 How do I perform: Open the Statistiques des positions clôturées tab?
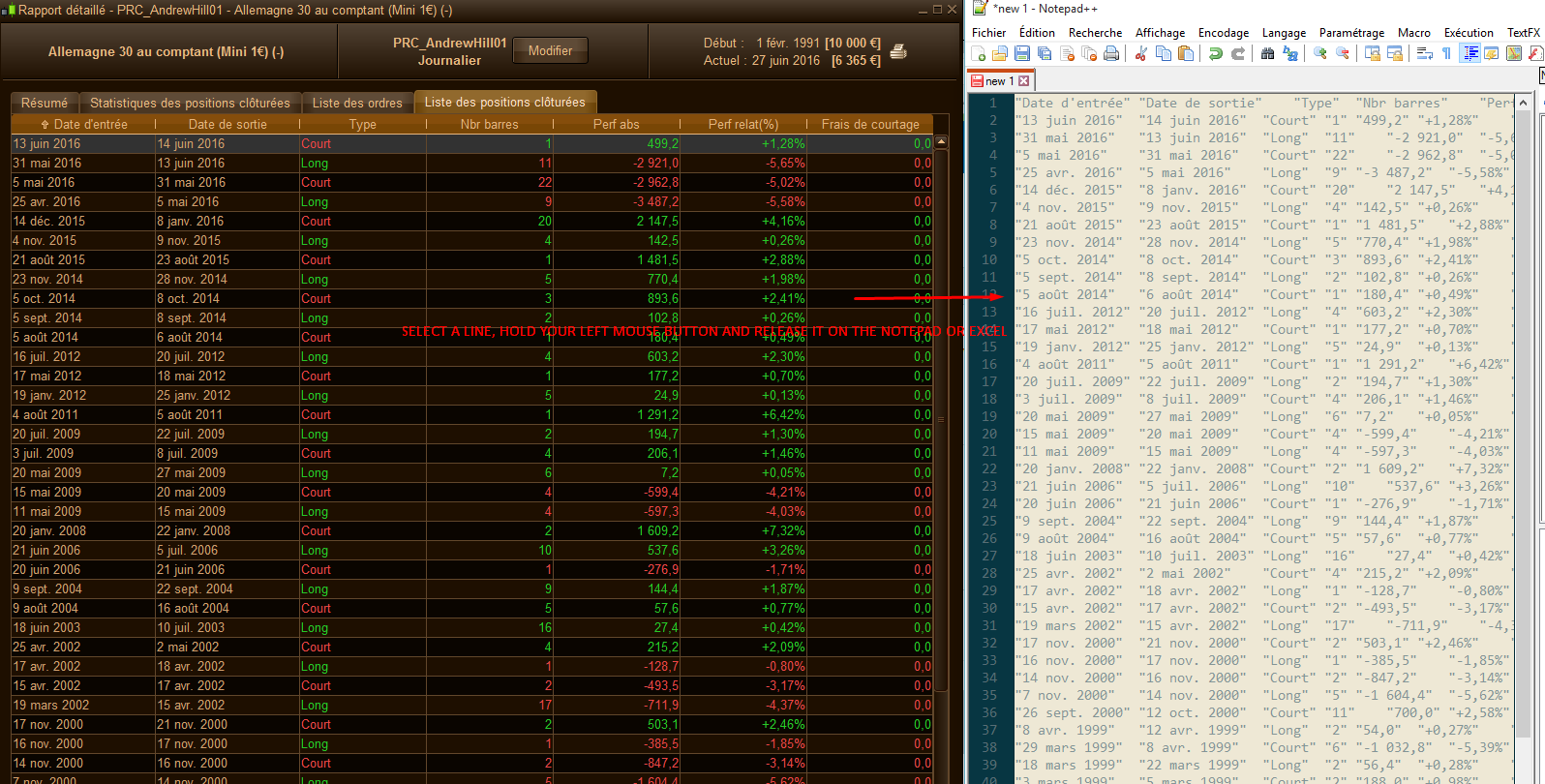click(190, 103)
